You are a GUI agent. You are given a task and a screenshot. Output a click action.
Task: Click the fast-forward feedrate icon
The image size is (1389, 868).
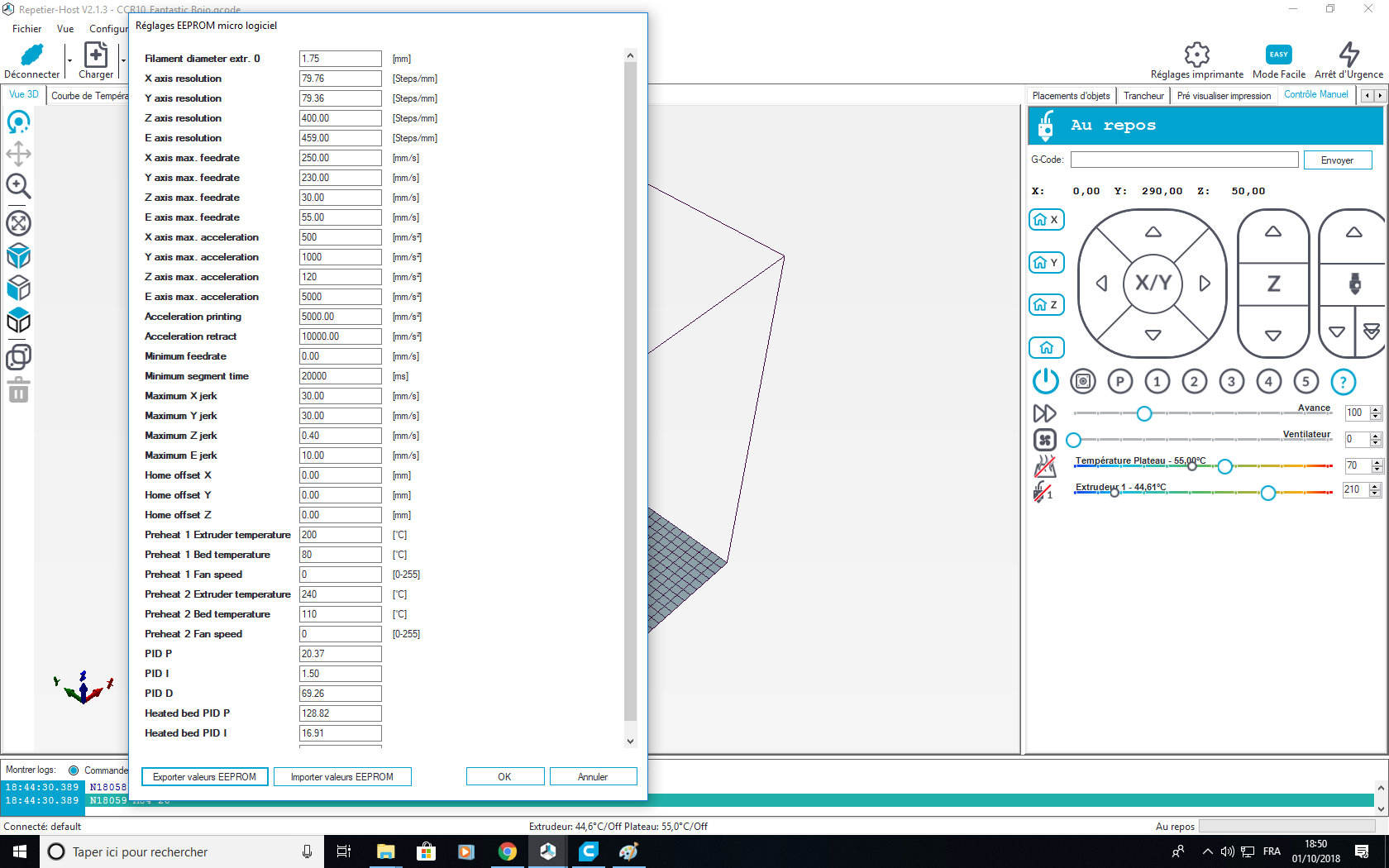[1045, 413]
